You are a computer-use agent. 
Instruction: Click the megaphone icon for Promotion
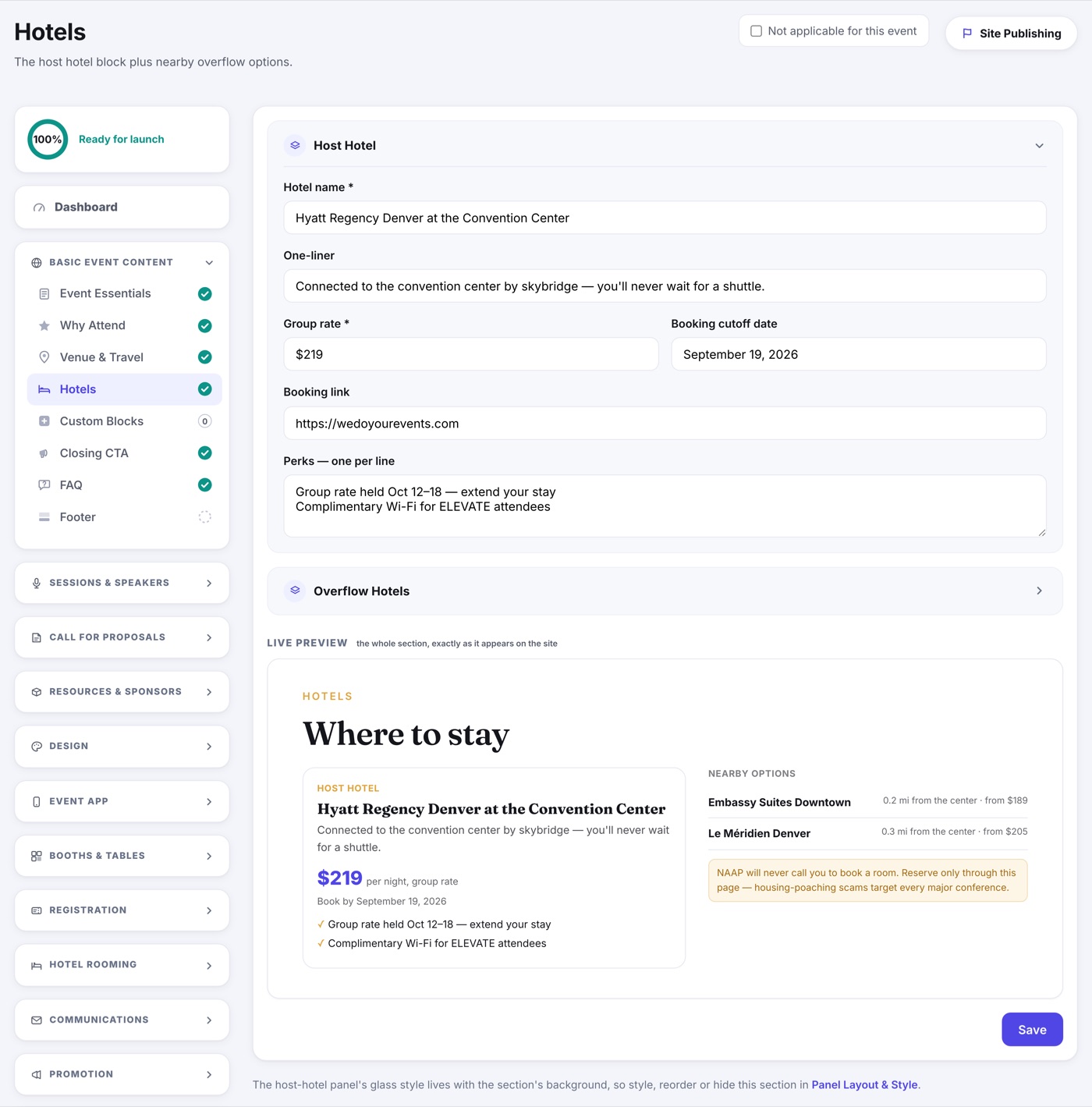click(37, 1075)
